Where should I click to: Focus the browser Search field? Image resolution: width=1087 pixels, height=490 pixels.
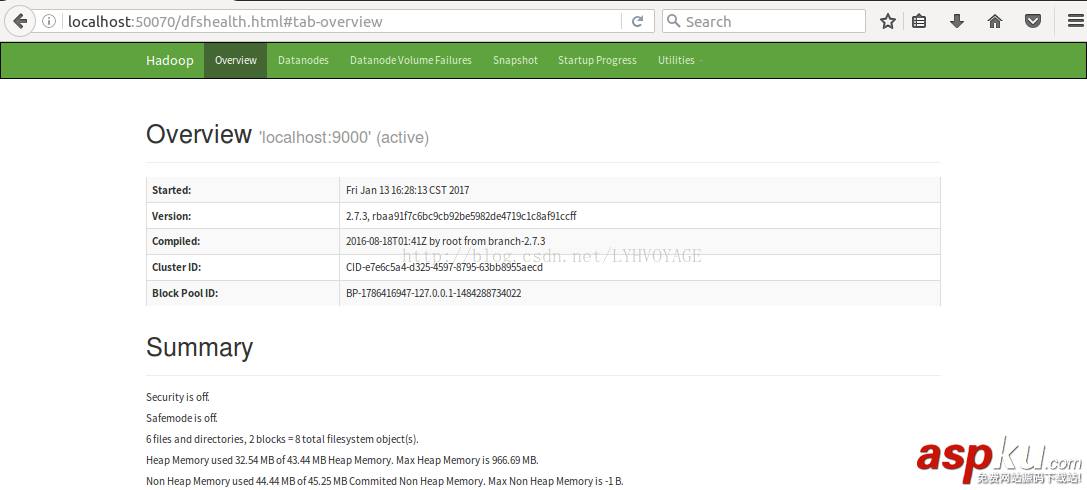[764, 21]
